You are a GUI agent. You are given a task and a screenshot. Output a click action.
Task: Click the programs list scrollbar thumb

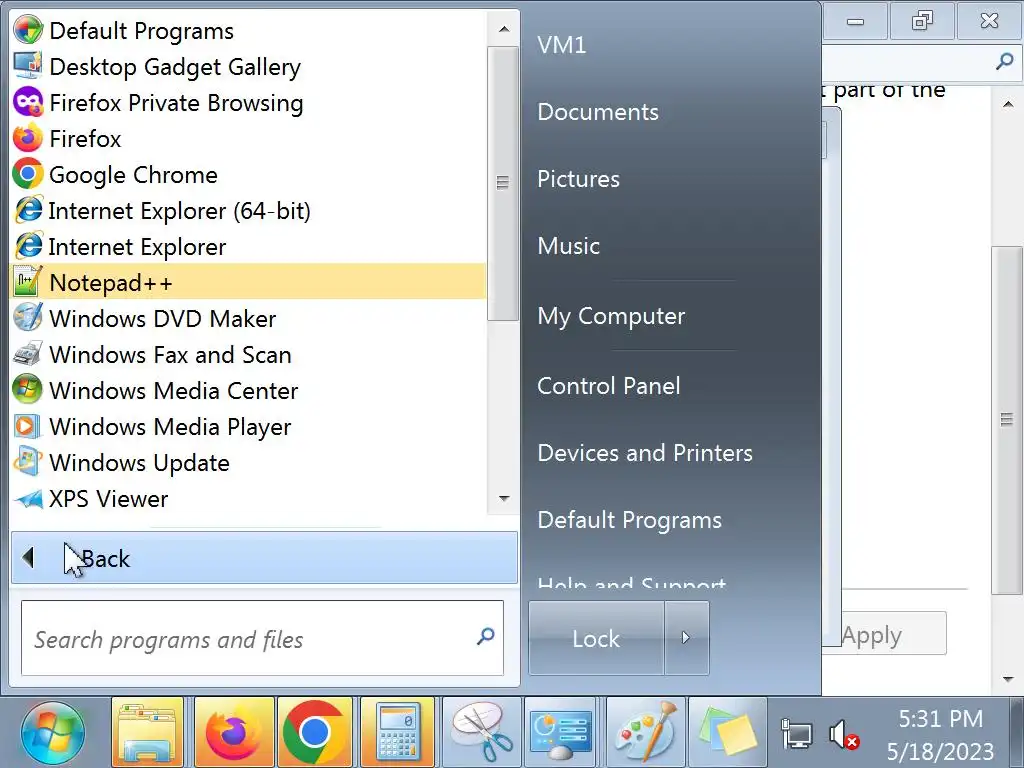point(503,183)
